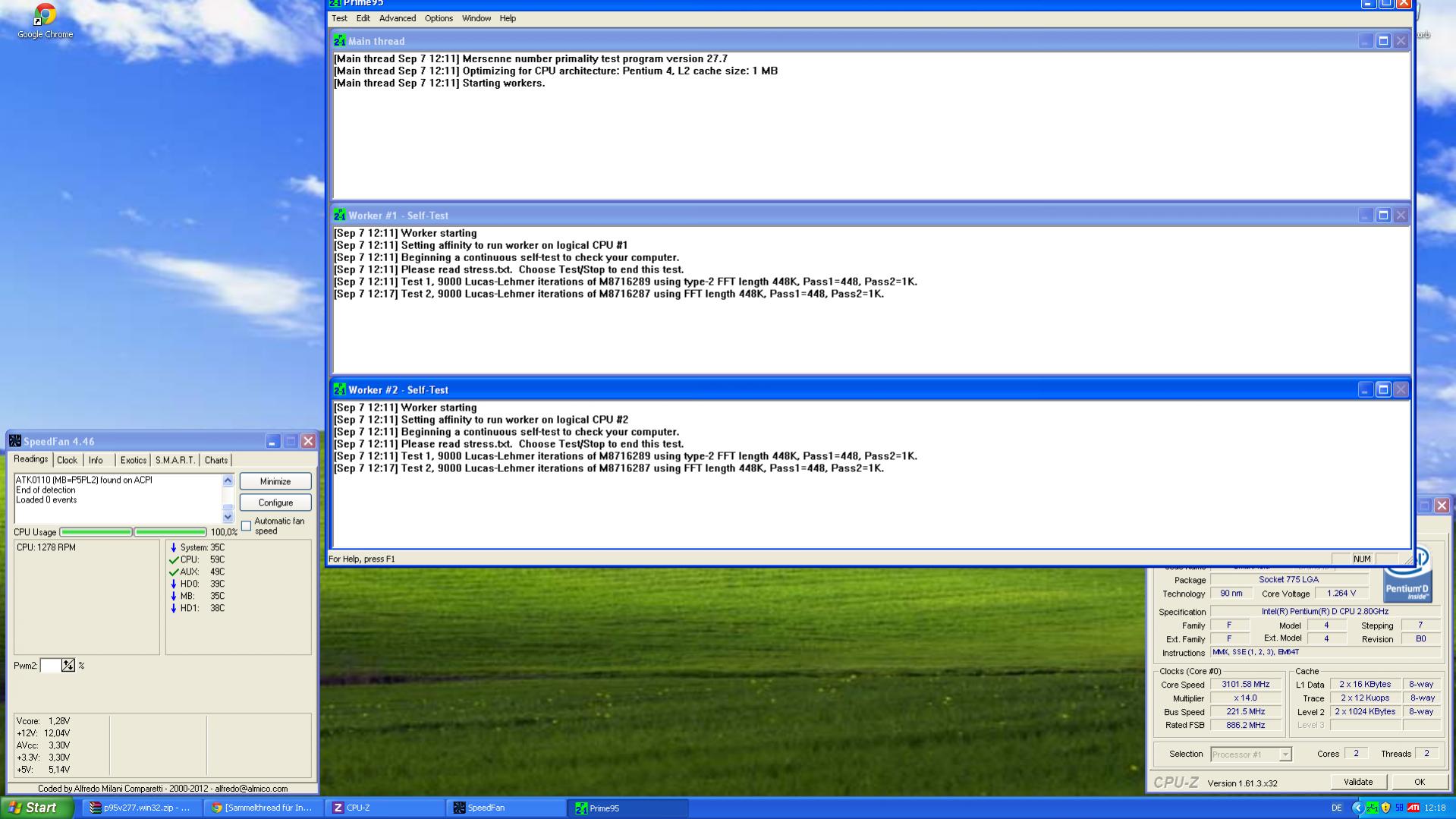The height and width of the screenshot is (819, 1456).
Task: Click OK in the CPU-Z window
Action: coord(1419,782)
